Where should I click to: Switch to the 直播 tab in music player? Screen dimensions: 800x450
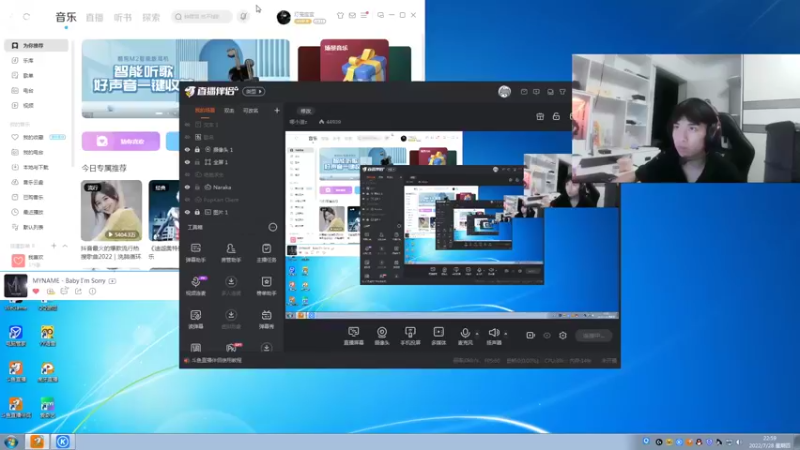94,17
